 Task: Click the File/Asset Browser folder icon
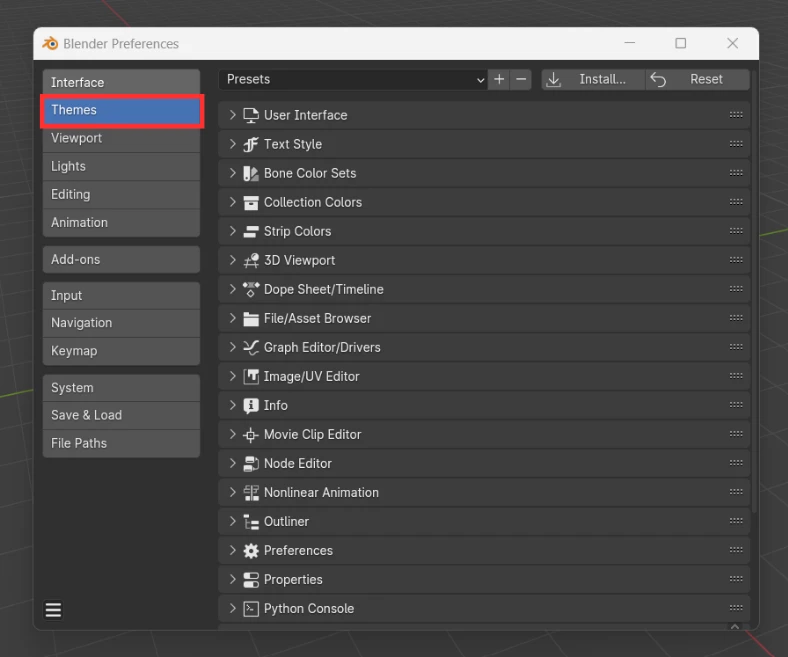251,319
